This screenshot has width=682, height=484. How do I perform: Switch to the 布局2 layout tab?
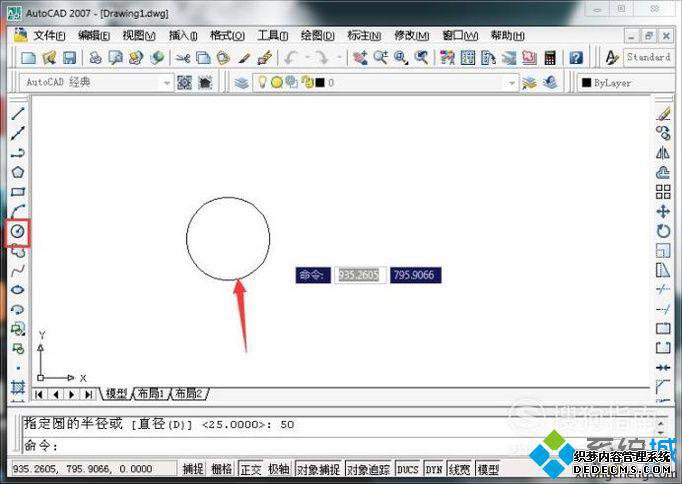coord(189,394)
